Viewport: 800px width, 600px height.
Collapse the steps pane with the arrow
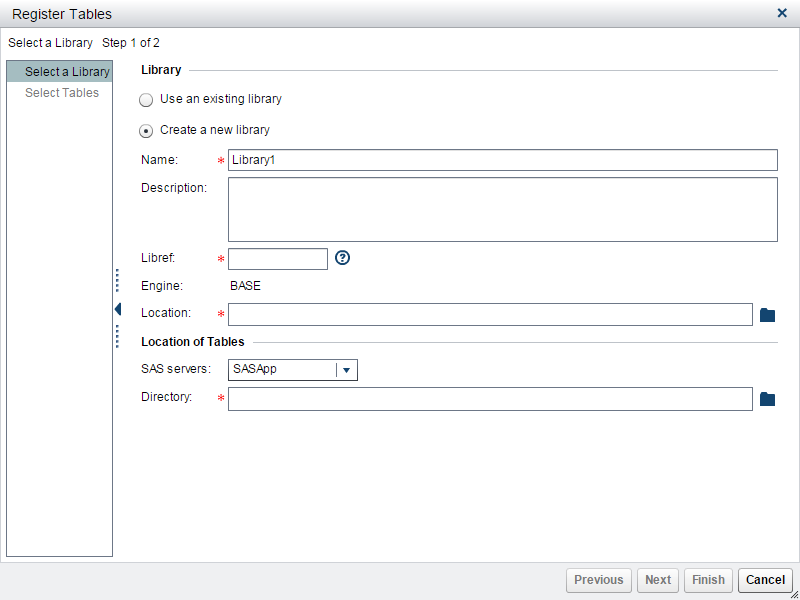click(x=118, y=309)
